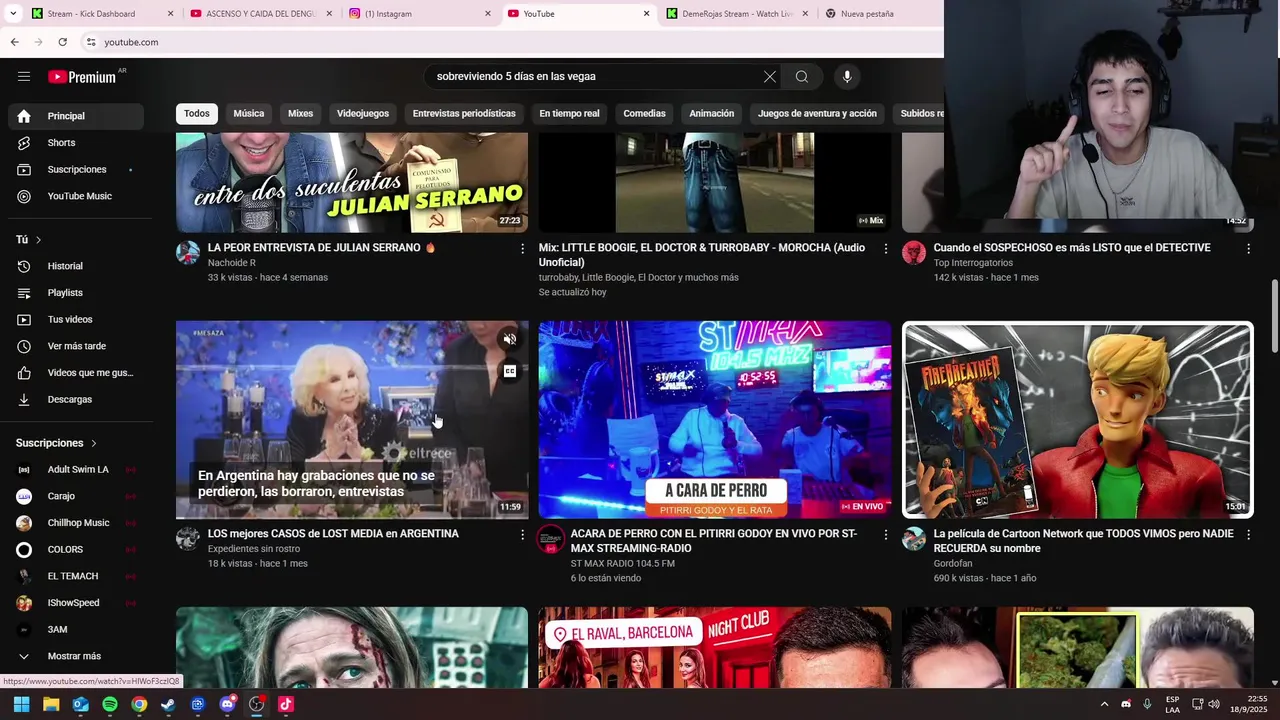Switch to DemeRojas Stream browser tab
Viewport: 1280px width, 720px height.
coord(738,14)
